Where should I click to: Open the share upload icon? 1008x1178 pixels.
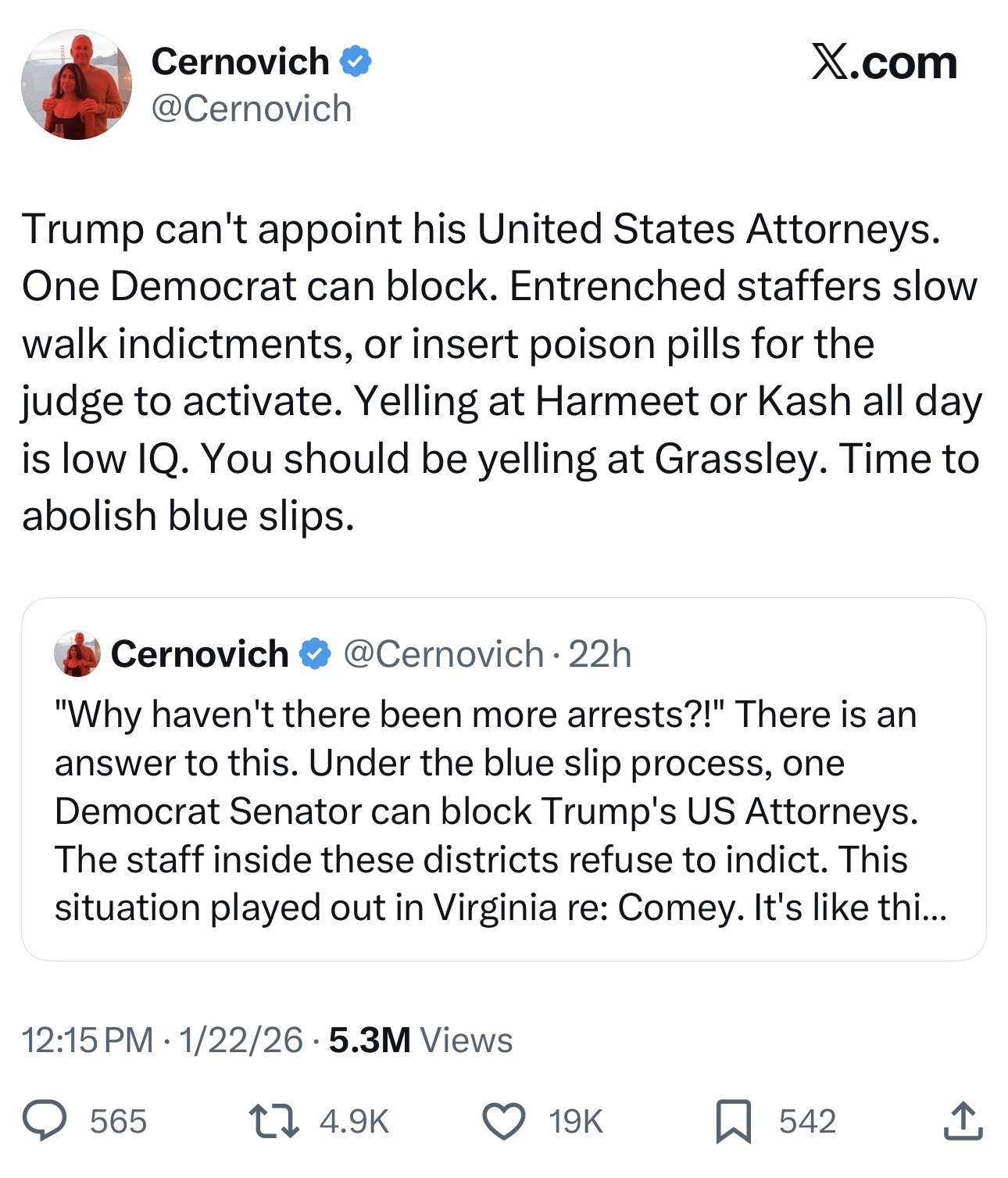click(x=963, y=1121)
